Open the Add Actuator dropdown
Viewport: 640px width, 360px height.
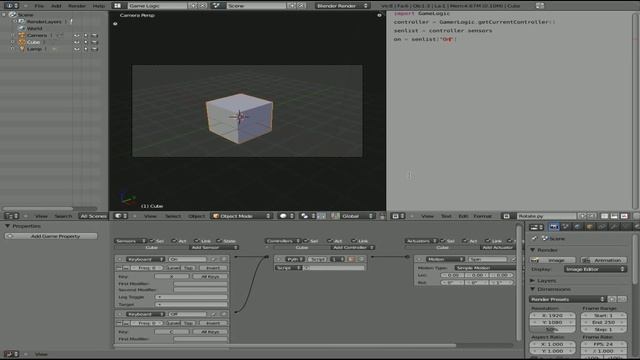(497, 247)
